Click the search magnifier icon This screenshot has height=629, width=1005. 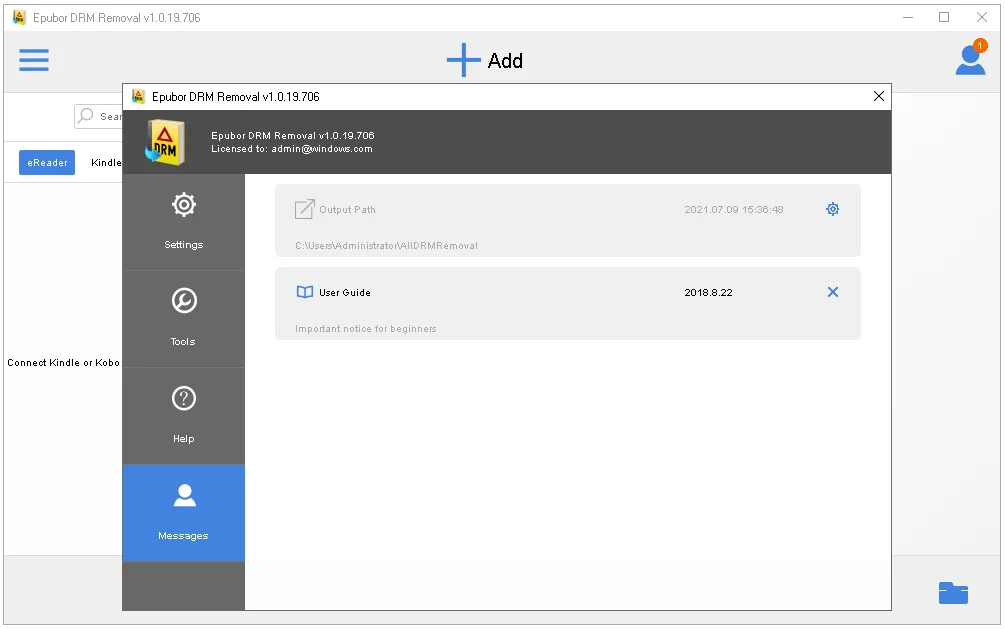(x=85, y=115)
